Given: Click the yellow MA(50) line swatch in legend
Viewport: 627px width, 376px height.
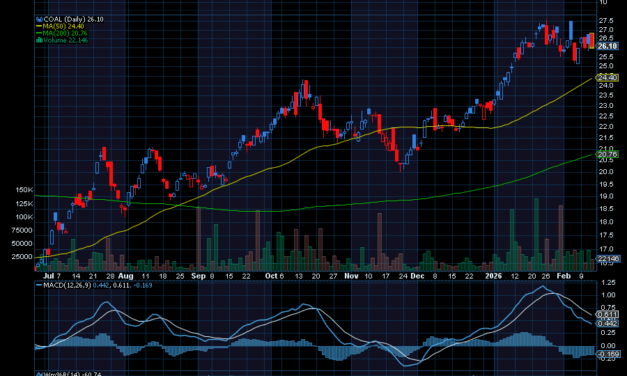Looking at the screenshot, I should (x=39, y=26).
